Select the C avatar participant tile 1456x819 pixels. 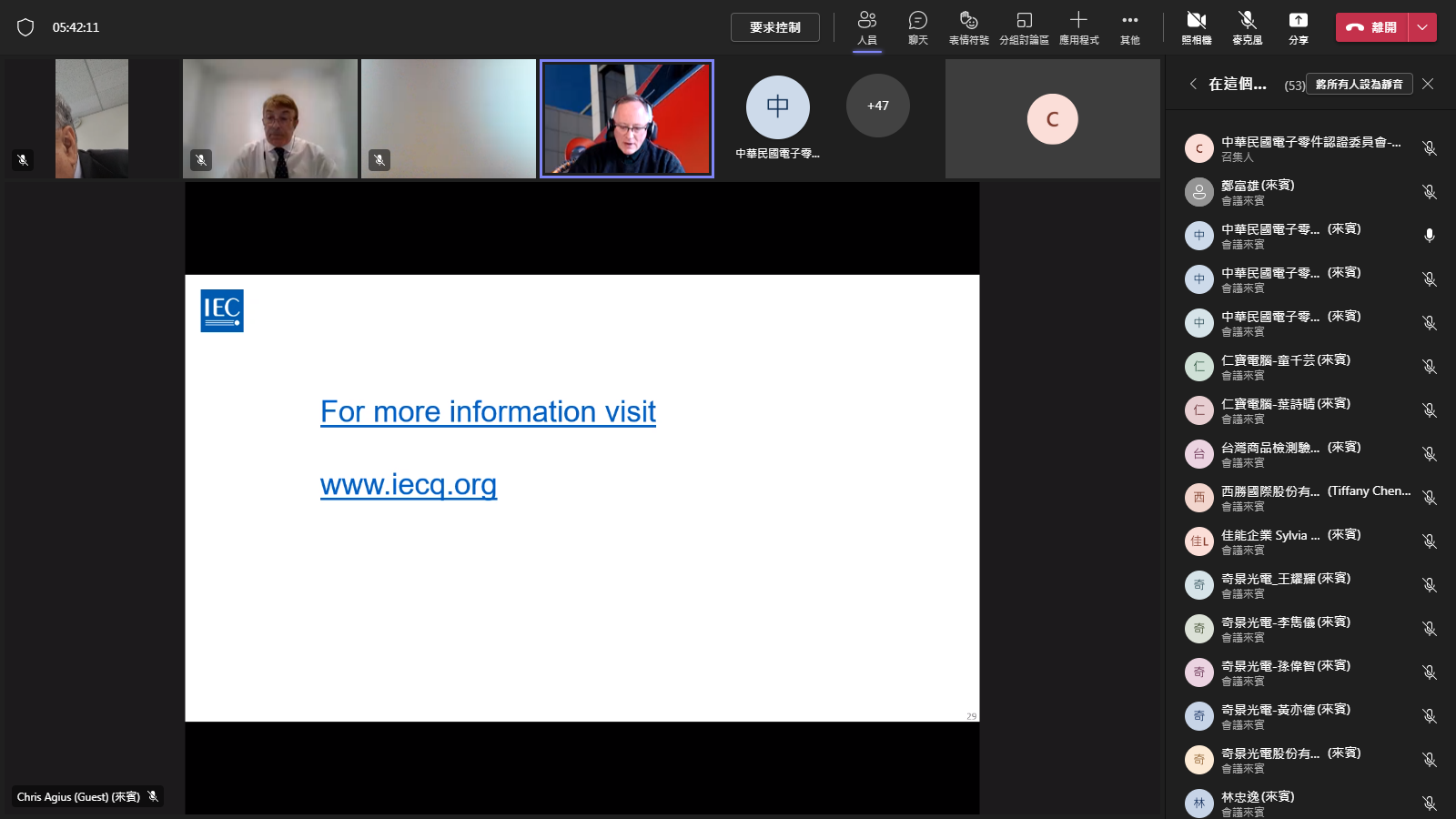click(x=1053, y=118)
